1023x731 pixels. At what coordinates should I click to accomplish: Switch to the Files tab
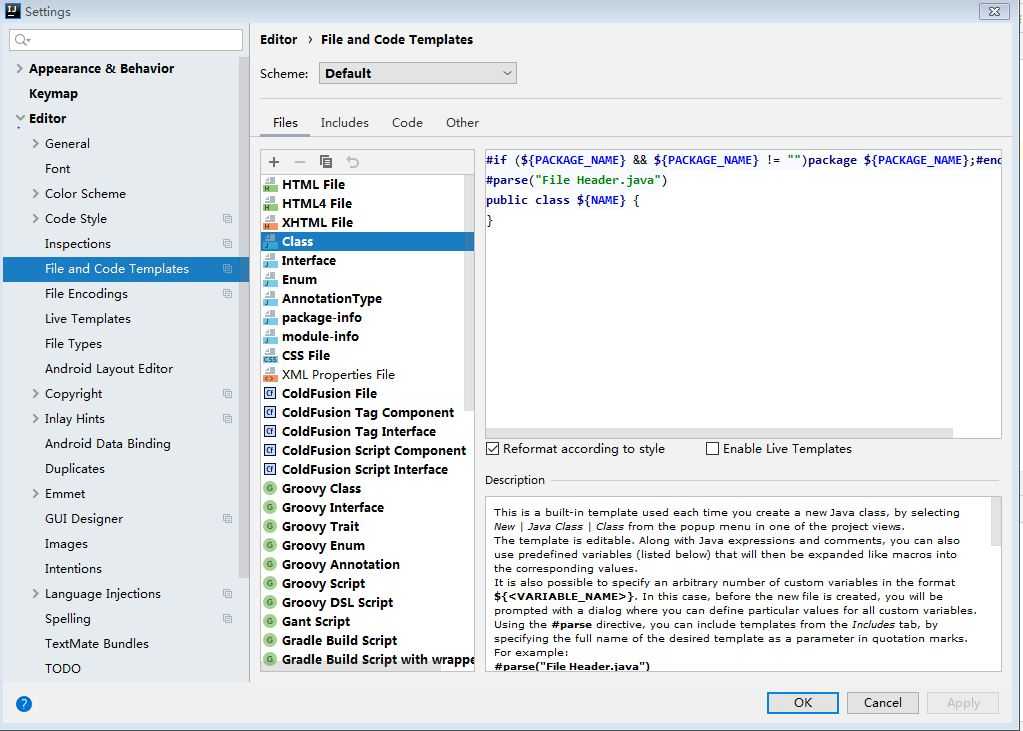point(285,123)
